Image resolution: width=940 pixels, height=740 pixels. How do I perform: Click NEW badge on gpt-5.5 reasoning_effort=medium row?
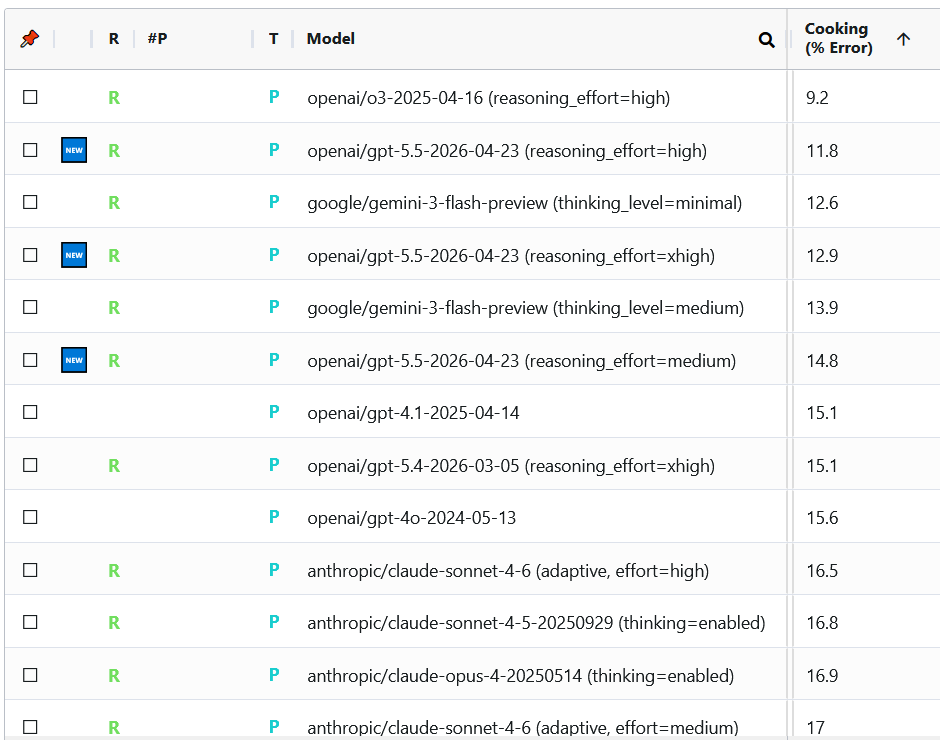(x=74, y=360)
